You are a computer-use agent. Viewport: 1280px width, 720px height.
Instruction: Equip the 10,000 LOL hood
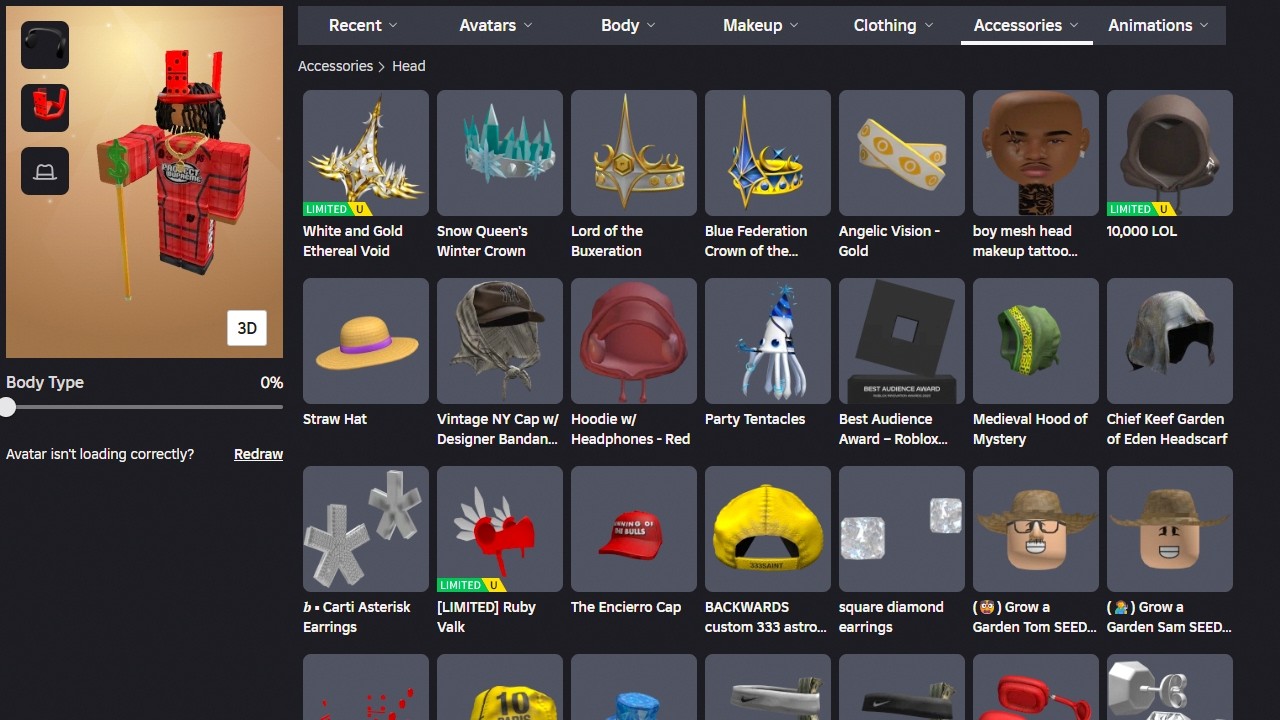pyautogui.click(x=1170, y=153)
